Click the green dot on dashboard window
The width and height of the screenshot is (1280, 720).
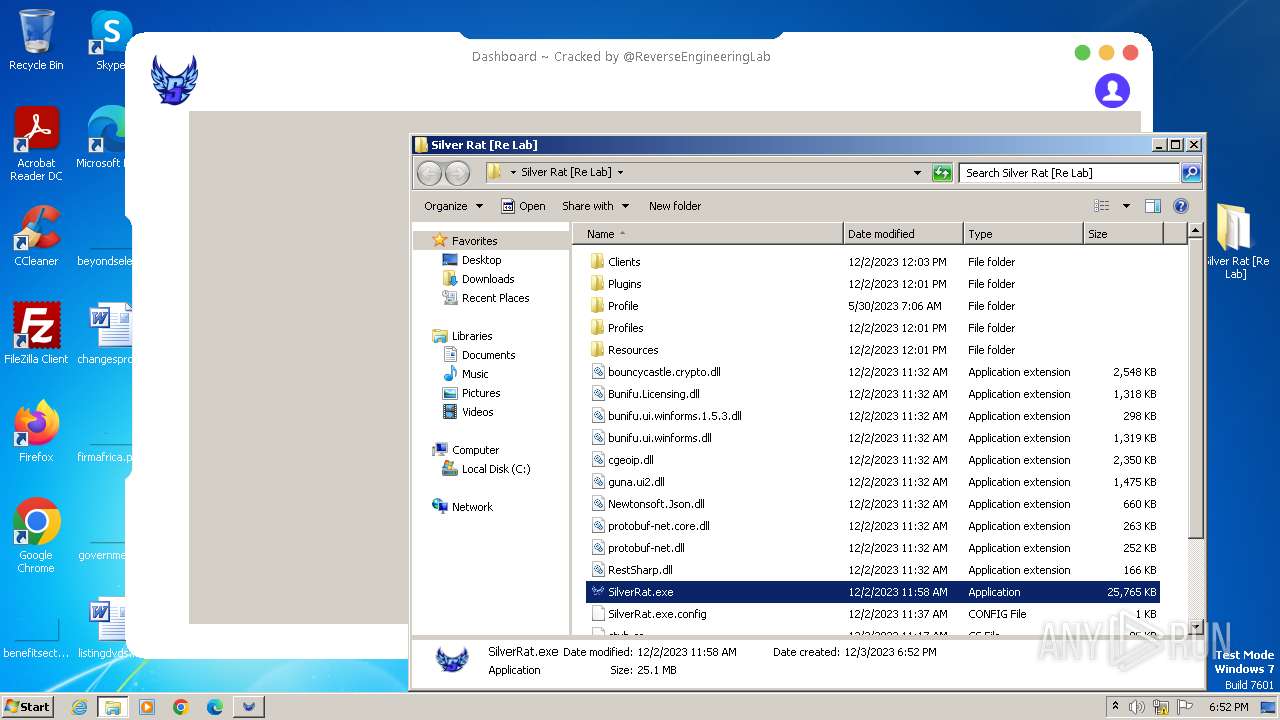1082,53
